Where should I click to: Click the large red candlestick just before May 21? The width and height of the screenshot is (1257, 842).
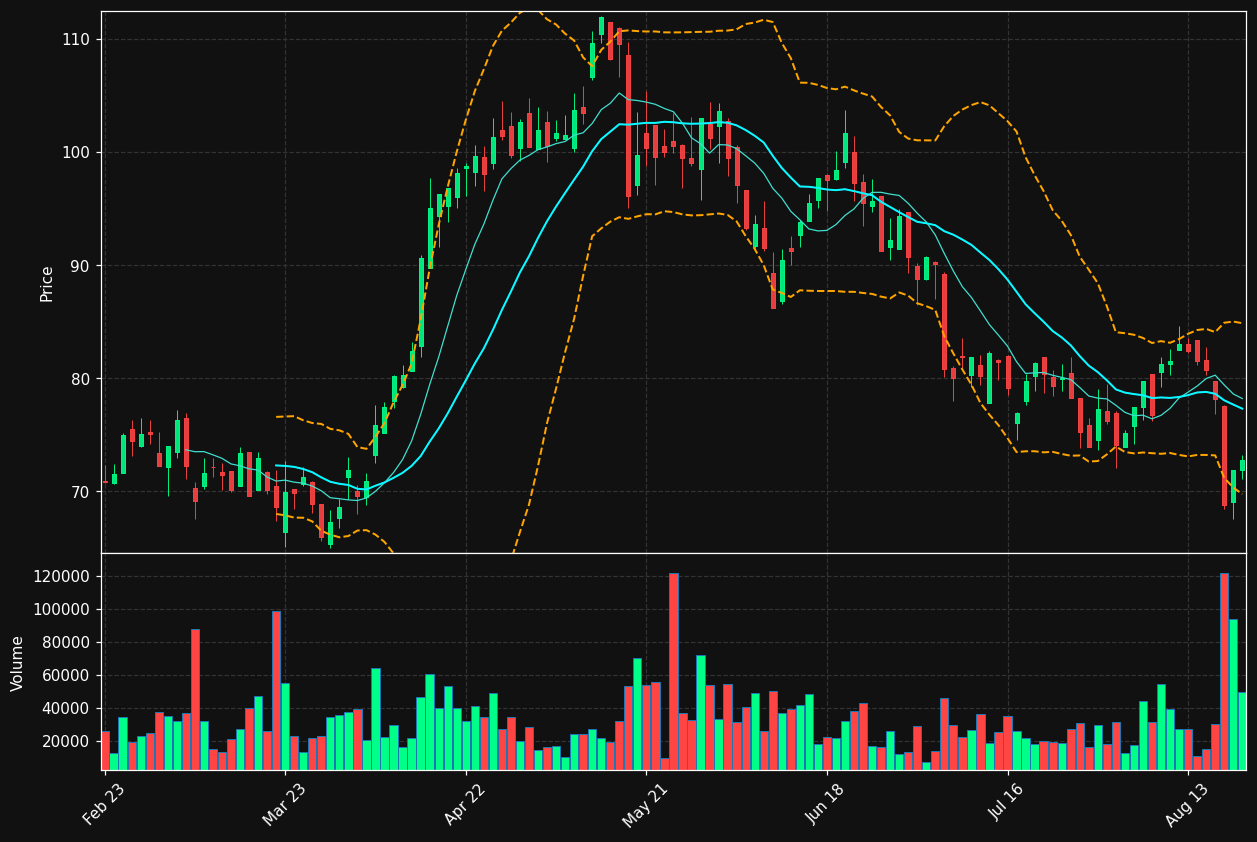click(x=629, y=126)
